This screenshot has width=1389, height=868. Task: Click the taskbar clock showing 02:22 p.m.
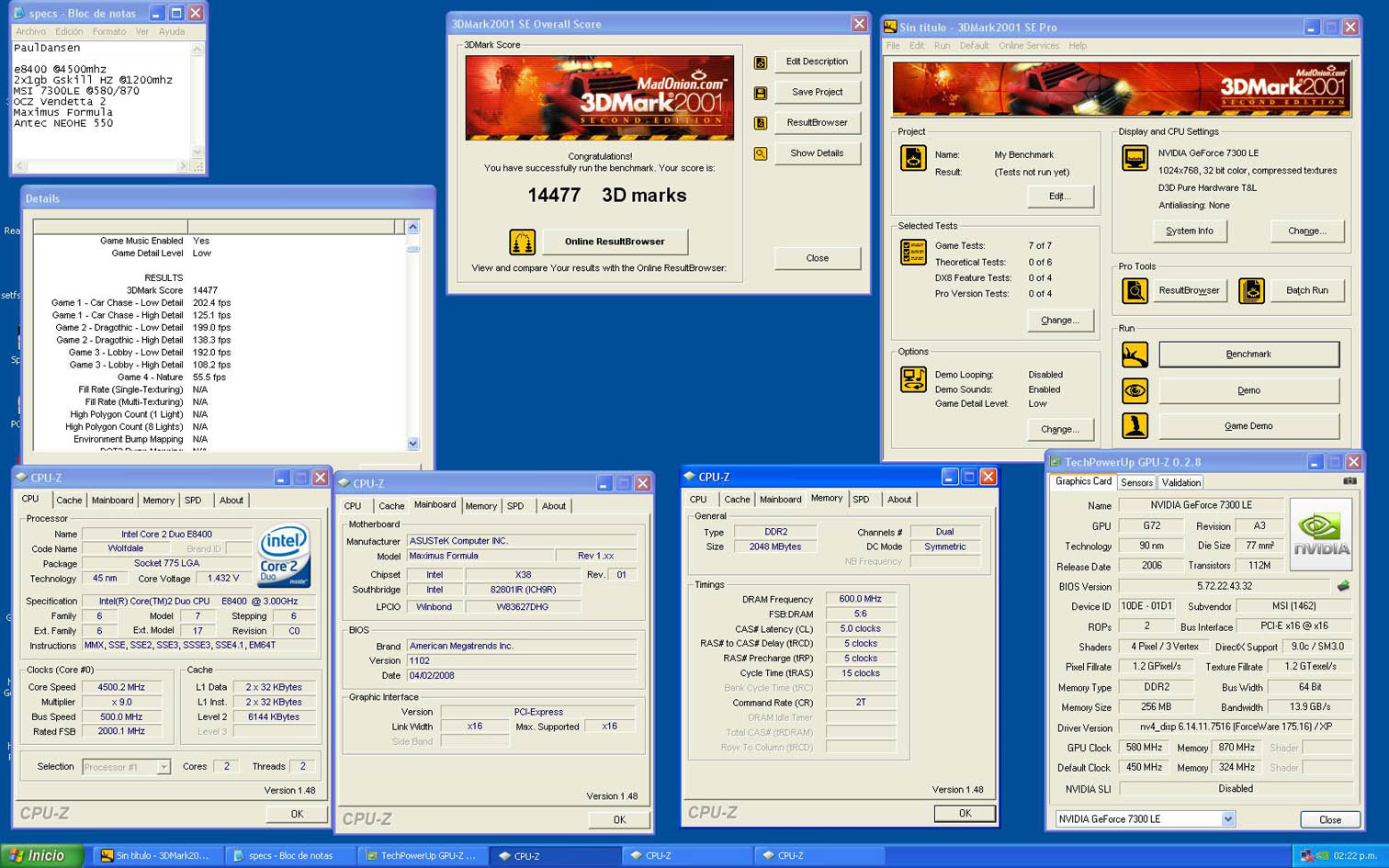[x=1354, y=856]
